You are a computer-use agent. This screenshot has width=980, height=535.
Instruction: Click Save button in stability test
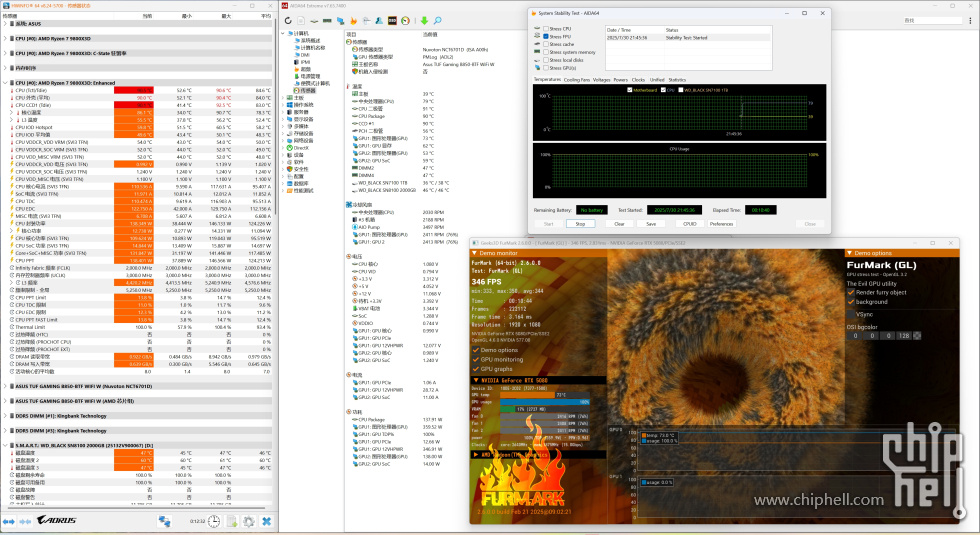[x=651, y=224]
